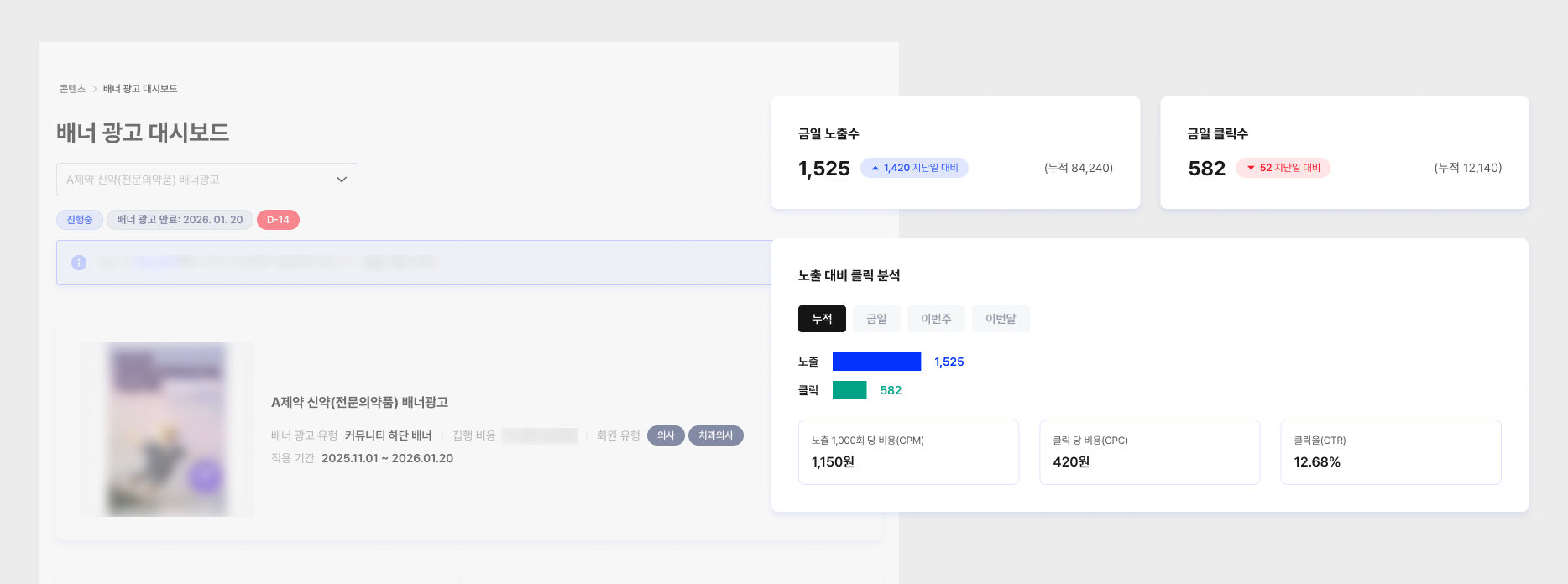This screenshot has height=584, width=1568.
Task: Click the blurred 집행 비용 value
Action: [540, 435]
